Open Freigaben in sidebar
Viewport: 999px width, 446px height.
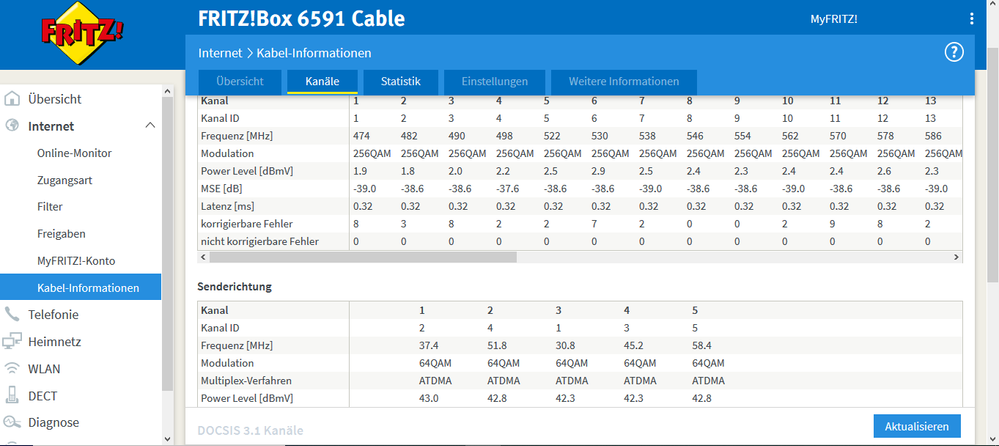61,234
